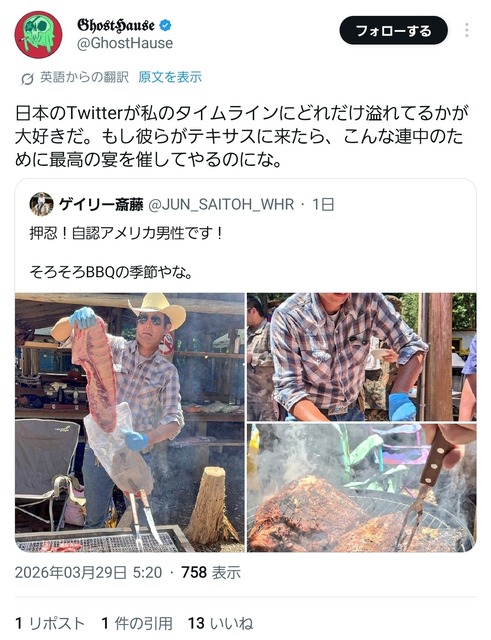Open the three-dot more options menu
The image size is (491, 640).
(467, 30)
